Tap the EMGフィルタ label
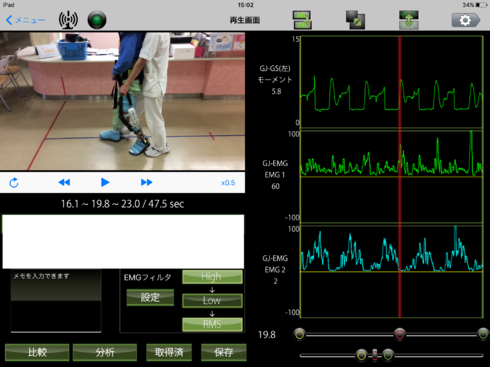 (147, 278)
